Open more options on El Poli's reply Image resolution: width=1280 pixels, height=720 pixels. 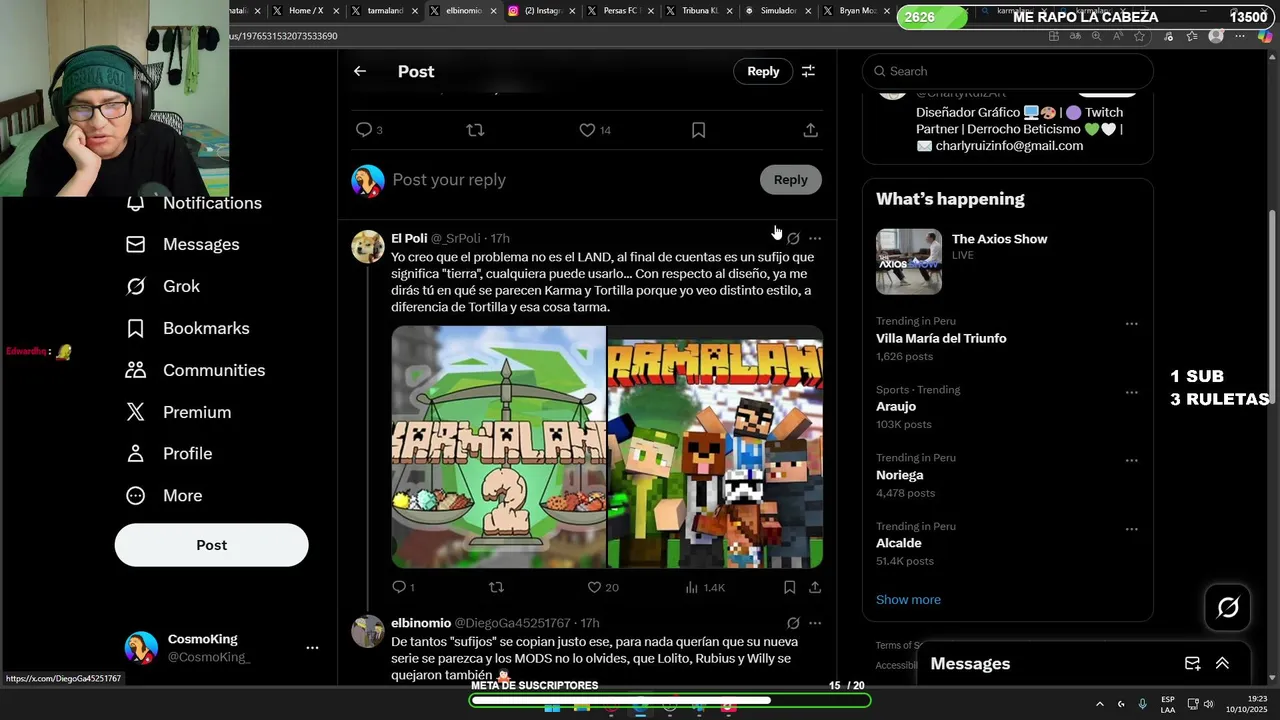(x=815, y=238)
